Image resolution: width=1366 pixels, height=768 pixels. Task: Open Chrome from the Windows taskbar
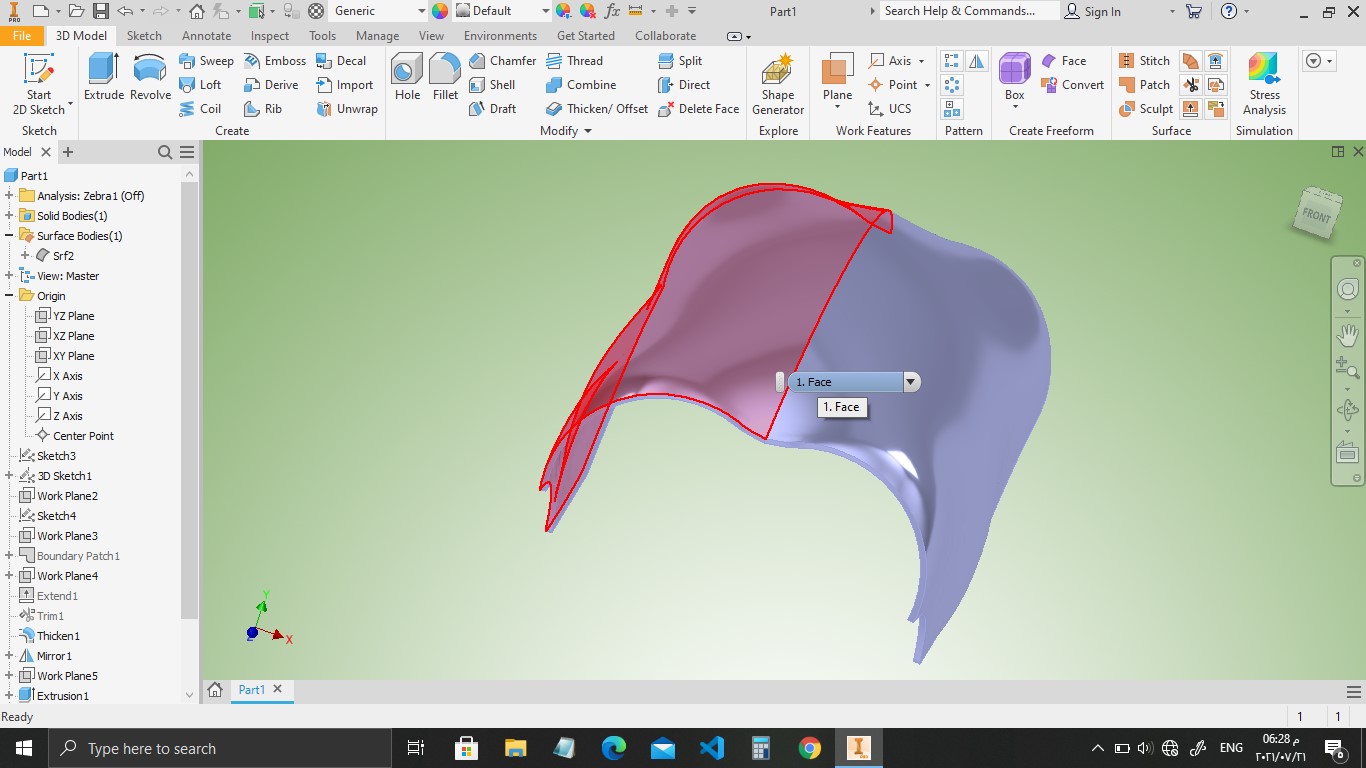click(809, 747)
